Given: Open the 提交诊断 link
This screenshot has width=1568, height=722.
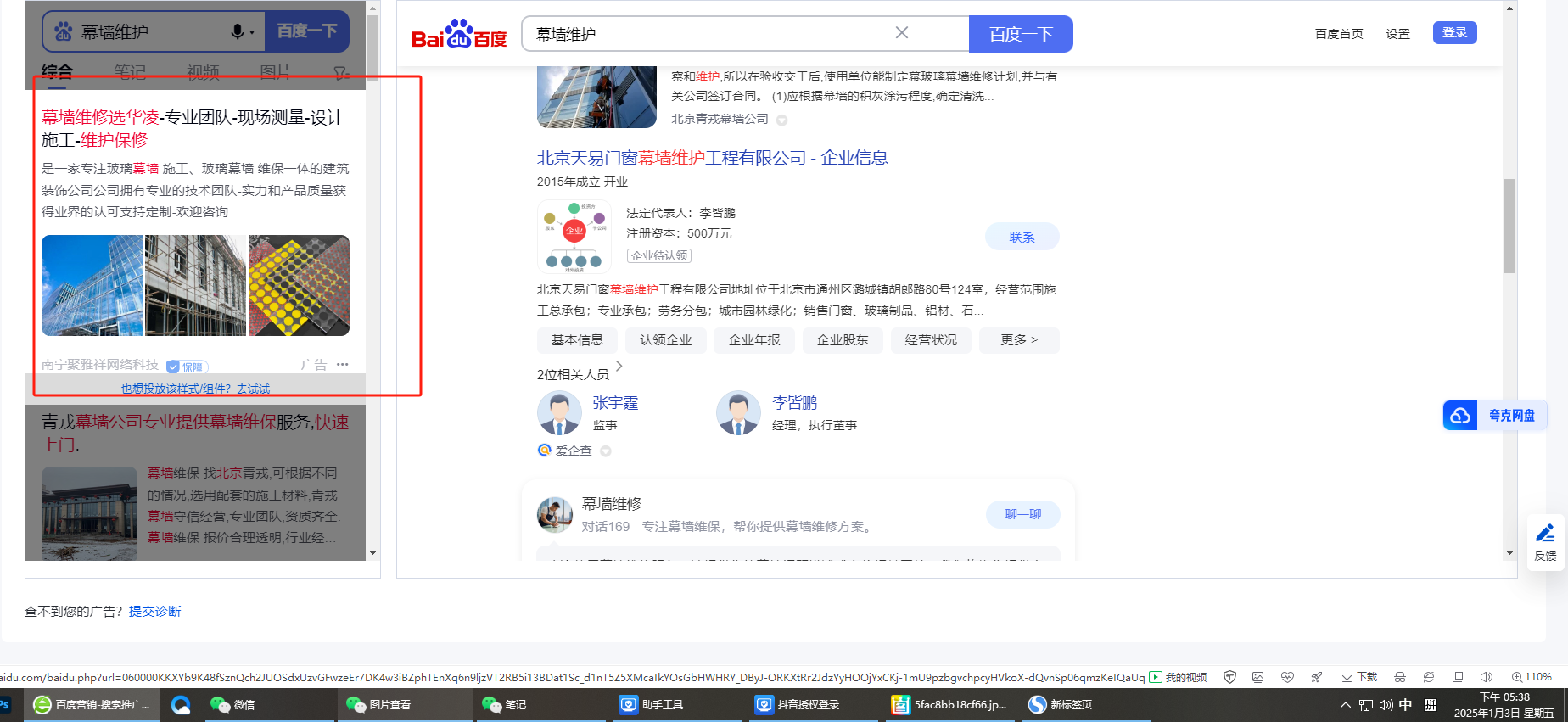Looking at the screenshot, I should coord(155,612).
